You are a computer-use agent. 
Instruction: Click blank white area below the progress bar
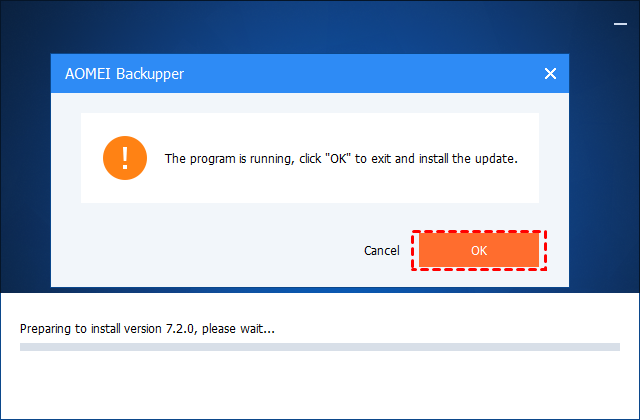[320, 390]
